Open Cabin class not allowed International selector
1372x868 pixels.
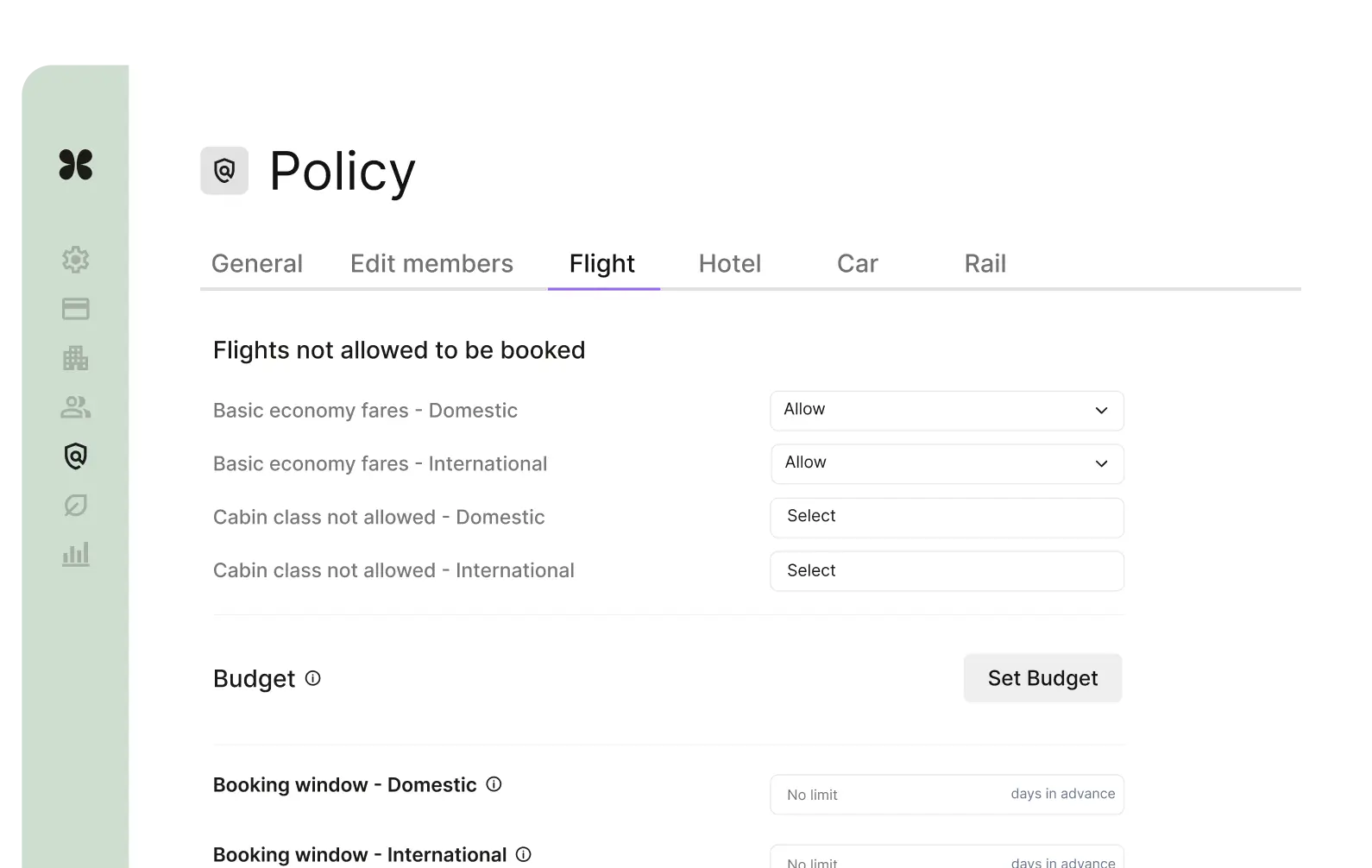947,571
